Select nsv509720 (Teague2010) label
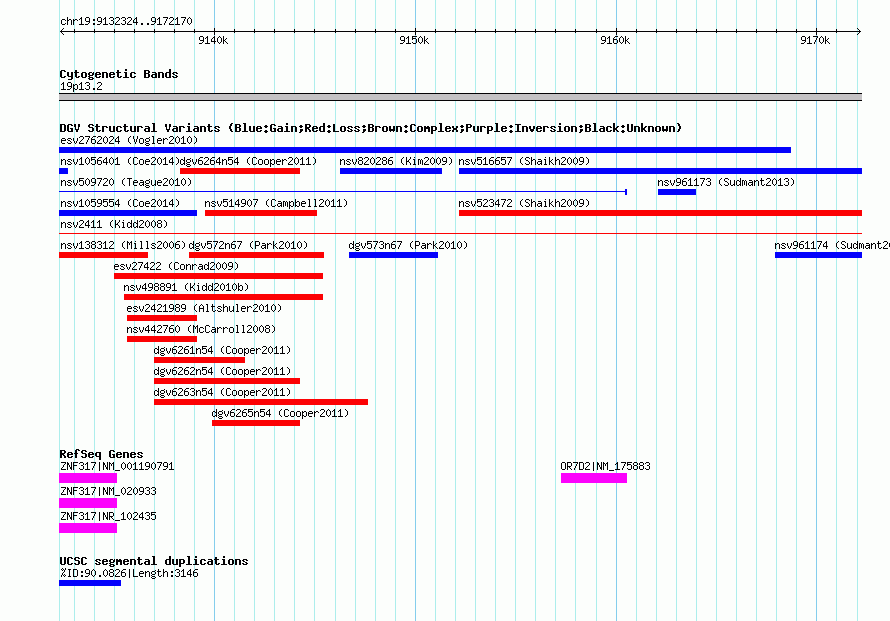The width and height of the screenshot is (890, 621). click(x=126, y=182)
